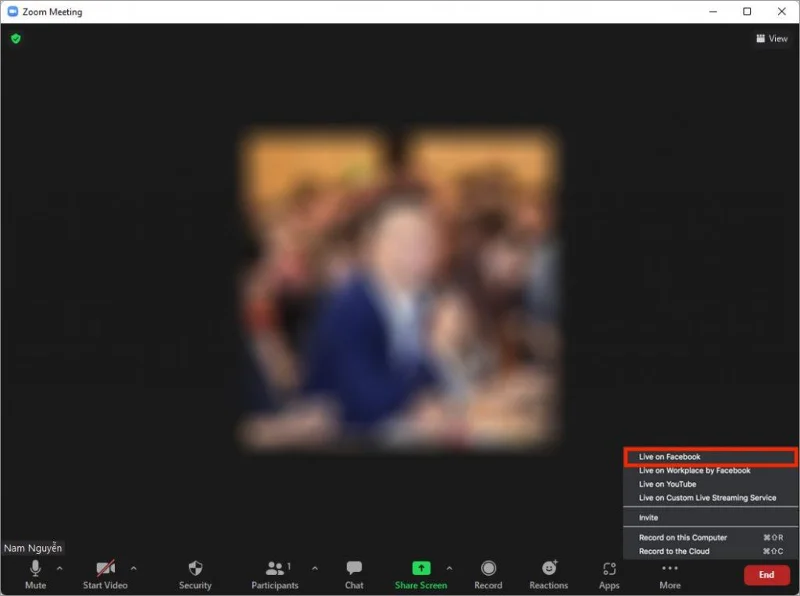This screenshot has height=596, width=800.
Task: Choose Record on this Computer
Action: (710, 537)
